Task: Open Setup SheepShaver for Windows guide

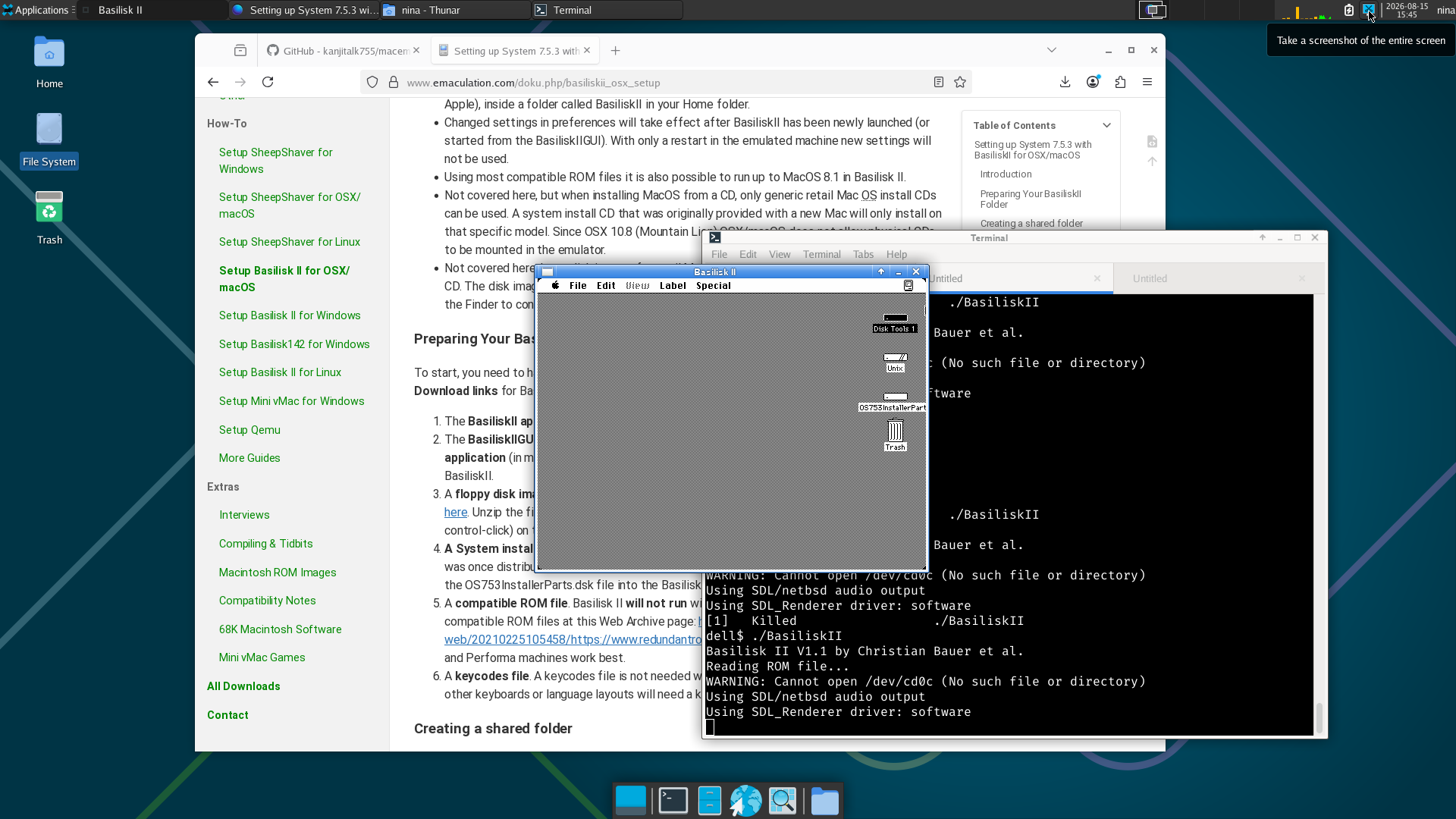Action: click(x=275, y=161)
